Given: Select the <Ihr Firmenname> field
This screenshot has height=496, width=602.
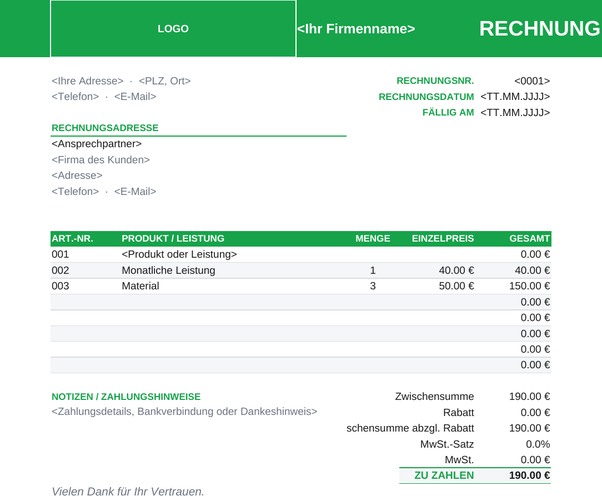Looking at the screenshot, I should click(356, 29).
